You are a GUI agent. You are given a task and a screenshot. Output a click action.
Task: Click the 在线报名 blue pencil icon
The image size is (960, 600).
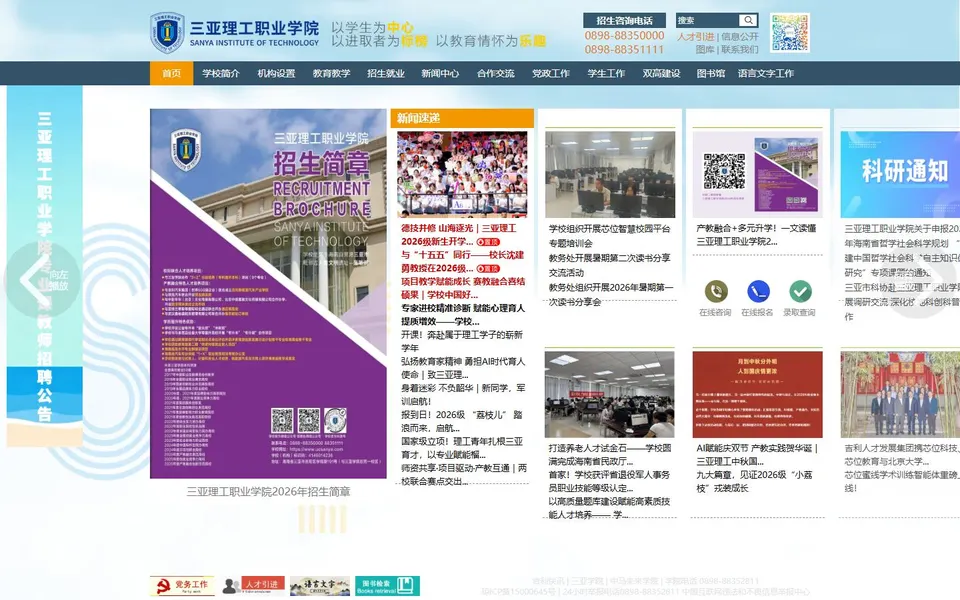758,291
